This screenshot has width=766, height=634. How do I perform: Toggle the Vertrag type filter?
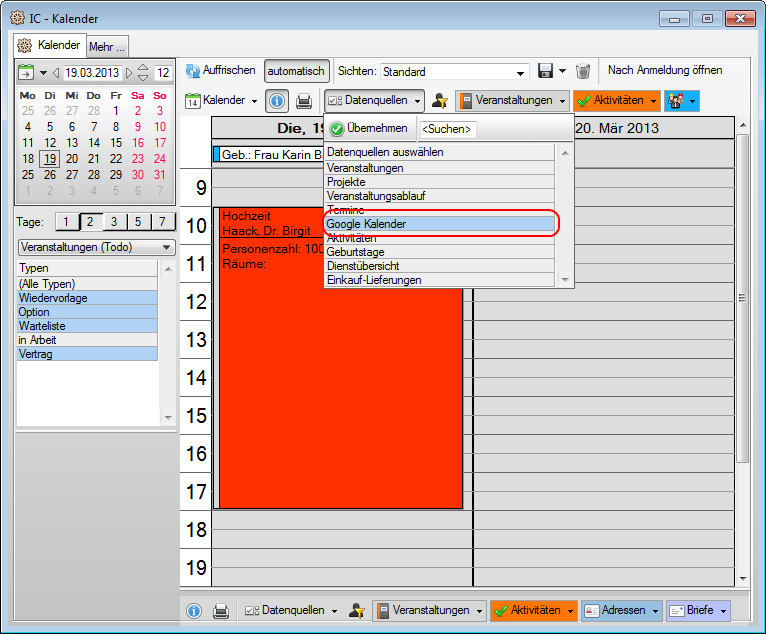(x=87, y=354)
